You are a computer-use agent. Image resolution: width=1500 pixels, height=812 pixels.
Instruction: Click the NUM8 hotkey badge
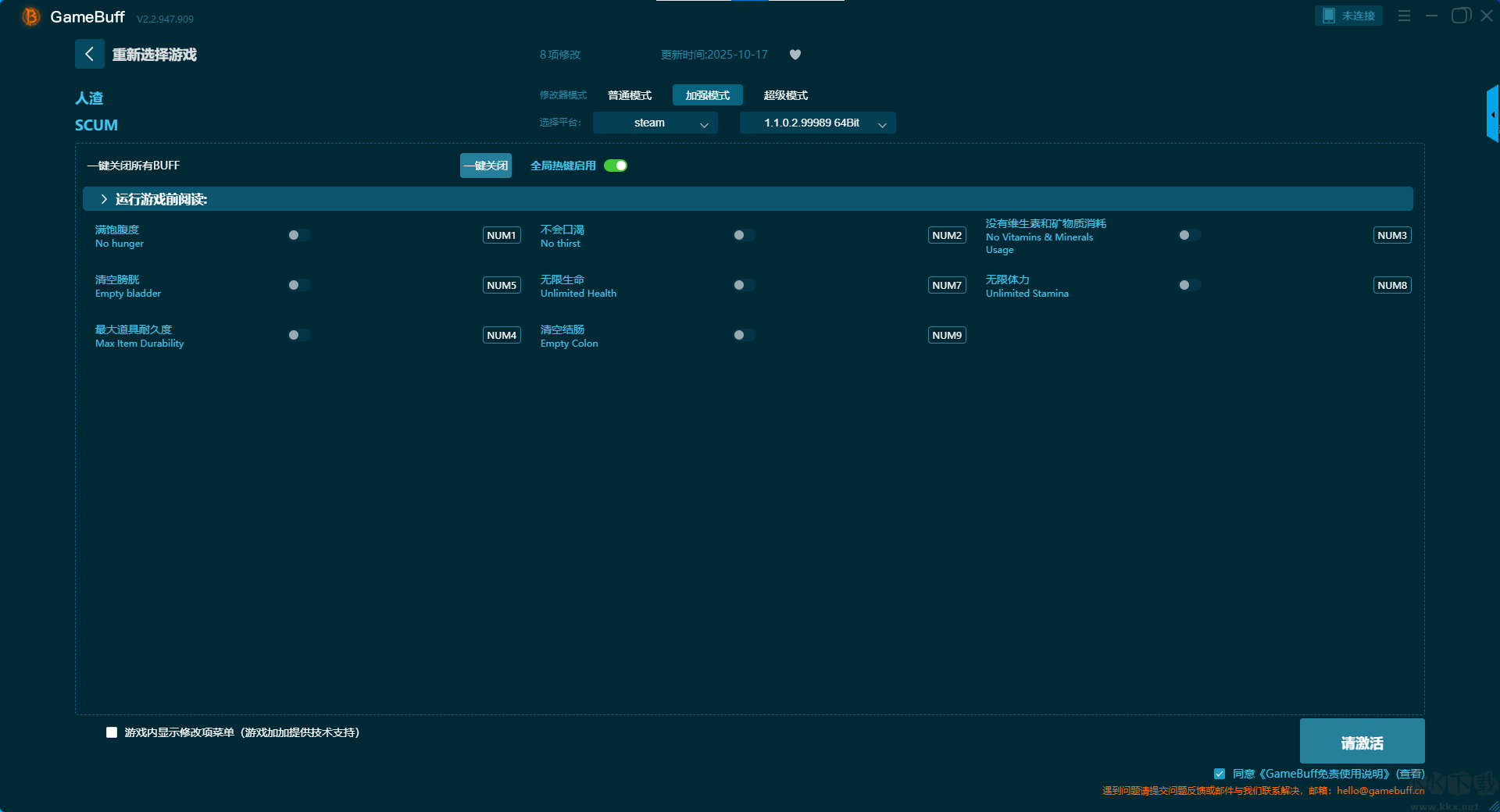tap(1392, 285)
